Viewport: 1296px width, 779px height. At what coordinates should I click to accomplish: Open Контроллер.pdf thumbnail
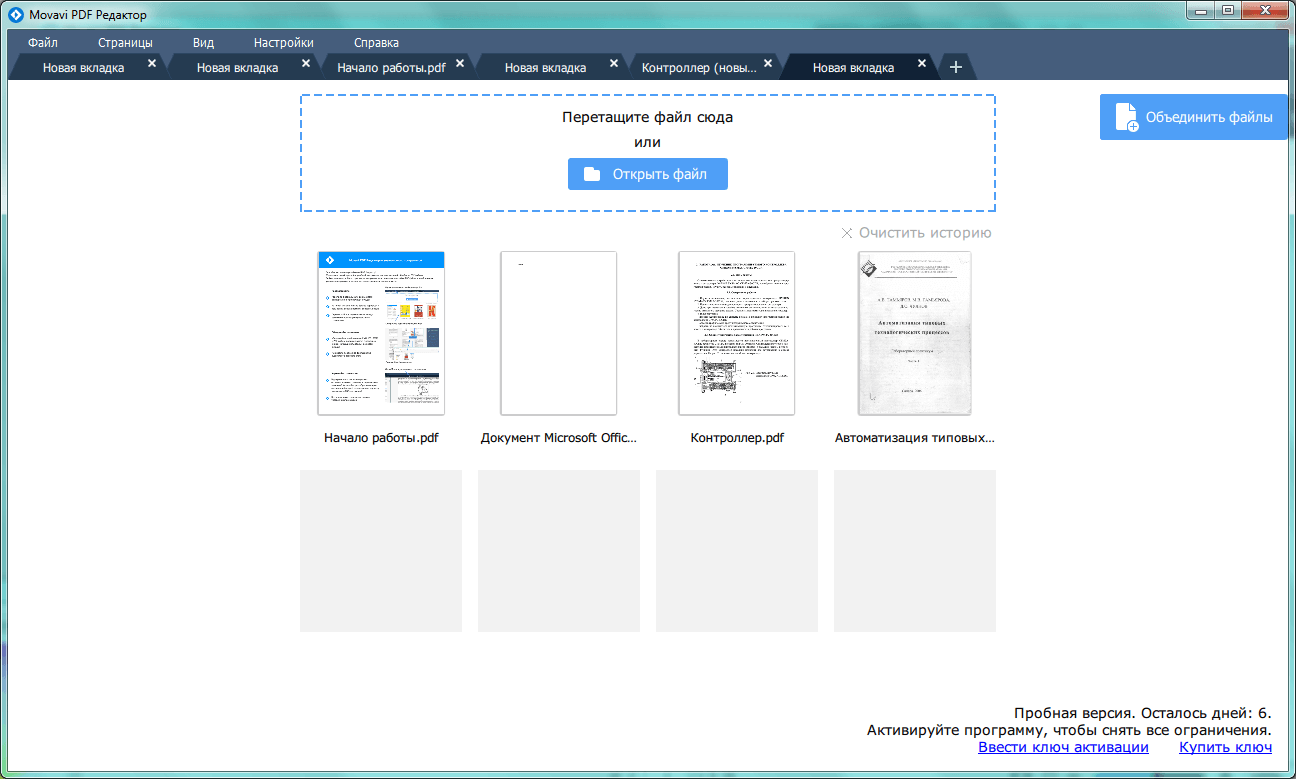click(x=737, y=333)
